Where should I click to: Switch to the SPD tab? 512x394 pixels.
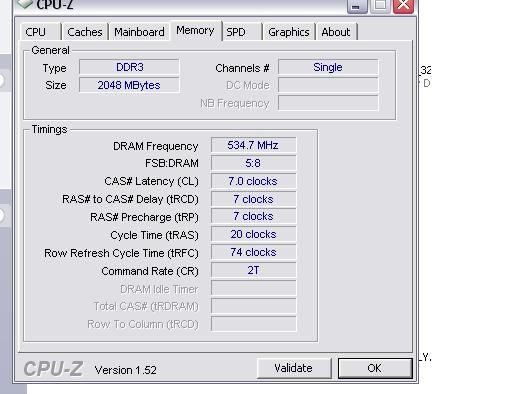[242, 32]
